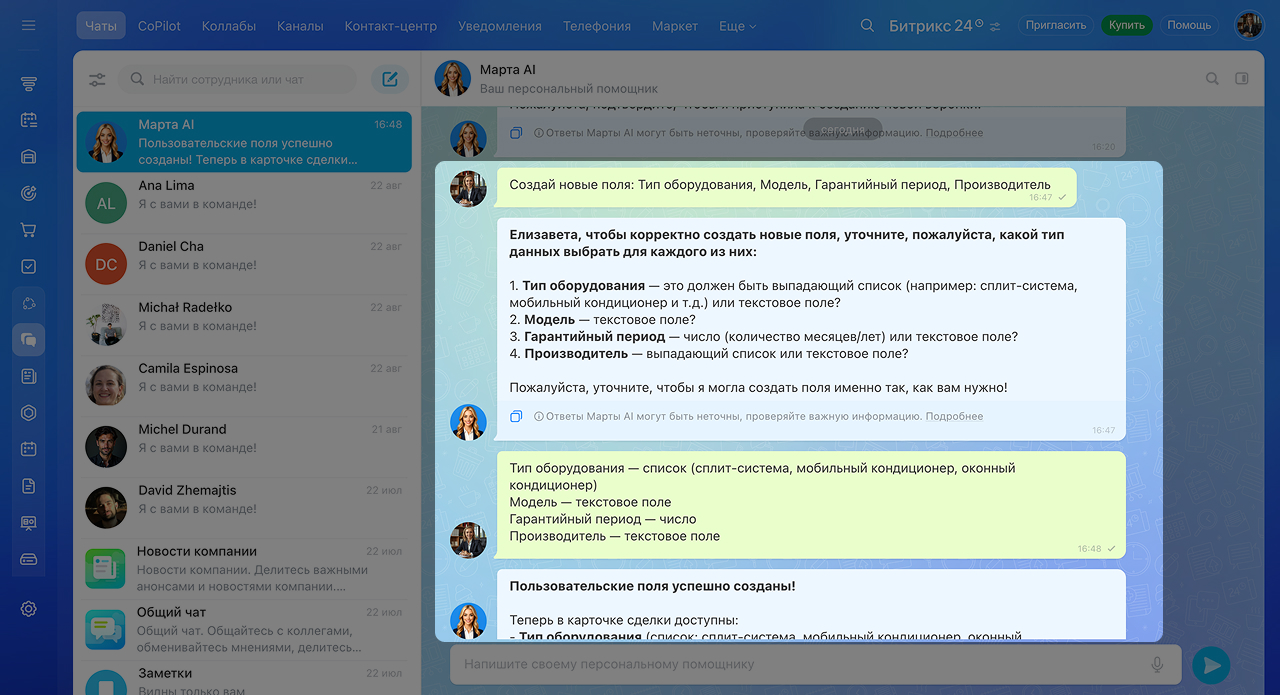The width and height of the screenshot is (1280, 695).
Task: Click the microphone voice input icon
Action: 1157,665
